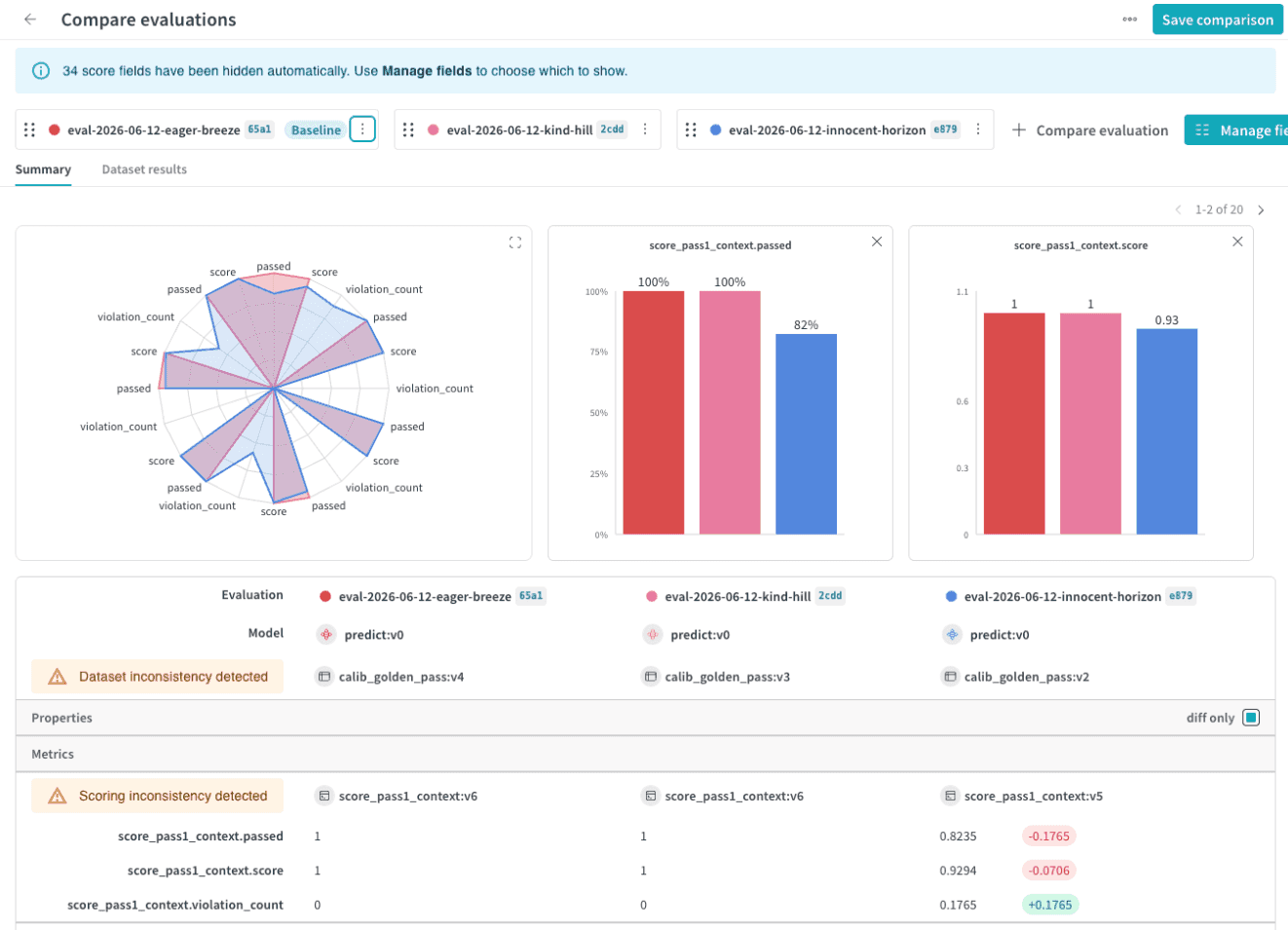Click the warning triangle icon for dataset inconsistency
The width and height of the screenshot is (1288, 930).
pos(57,677)
